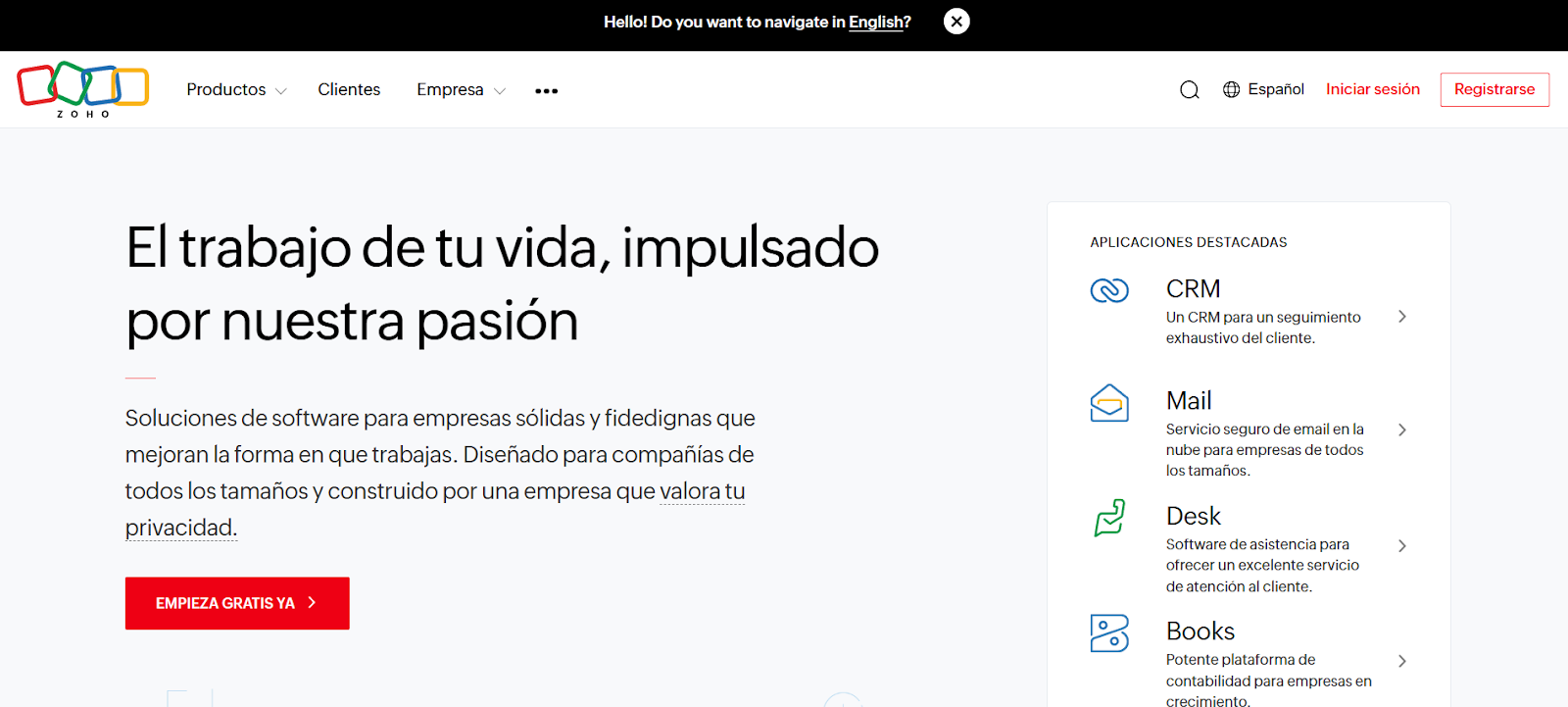Click the EMPIEZA GRATIS YA button
The image size is (1568, 707).
coord(237,603)
